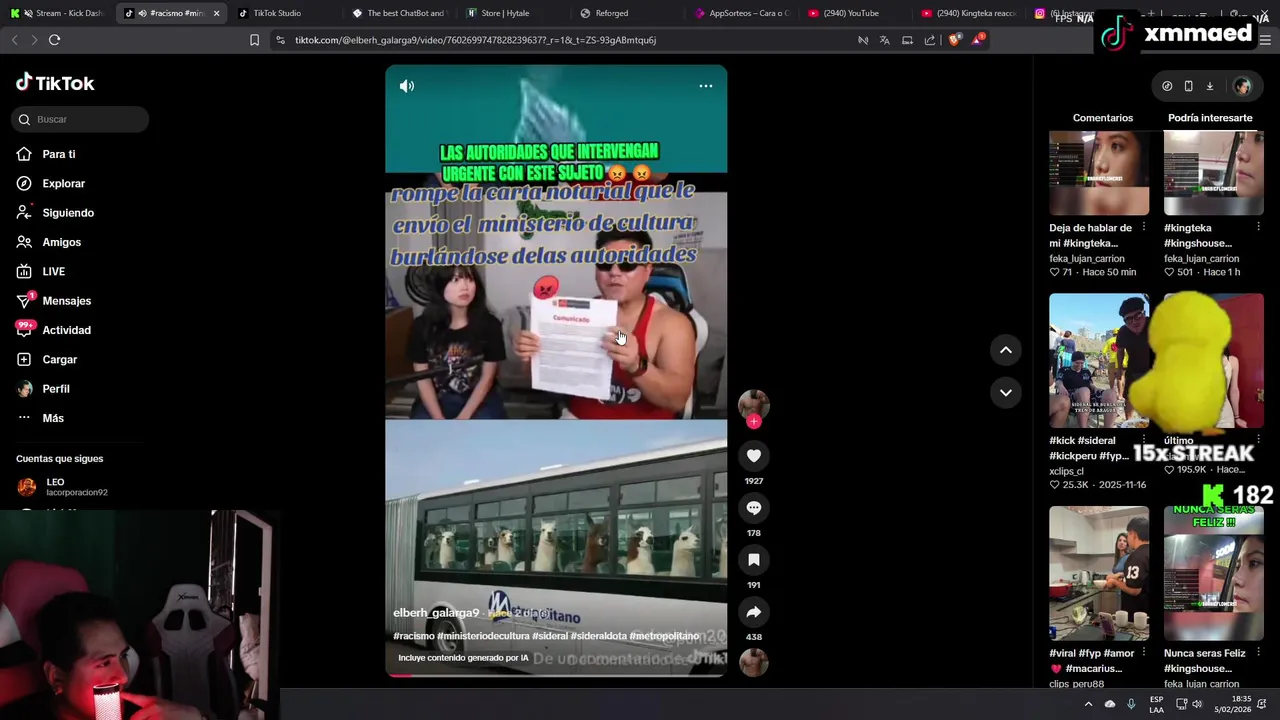Like the video with the heart icon

click(x=754, y=456)
